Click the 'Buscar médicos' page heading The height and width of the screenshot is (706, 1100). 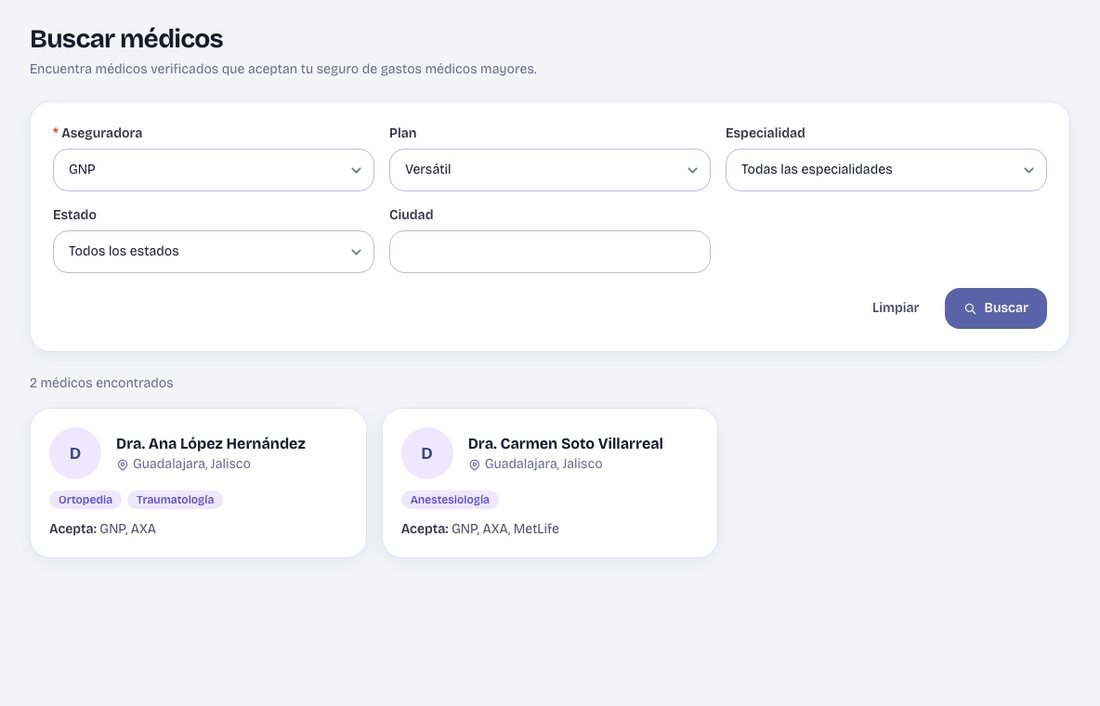click(126, 39)
